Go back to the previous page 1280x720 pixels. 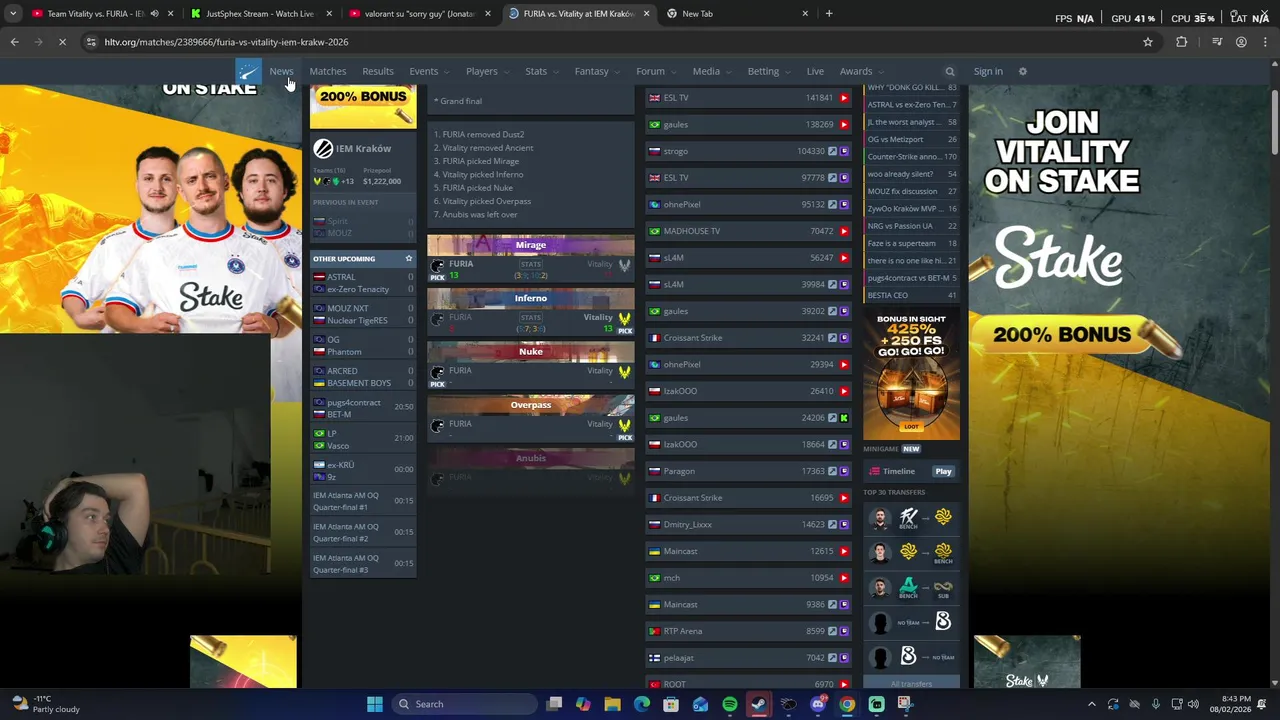pyautogui.click(x=14, y=42)
